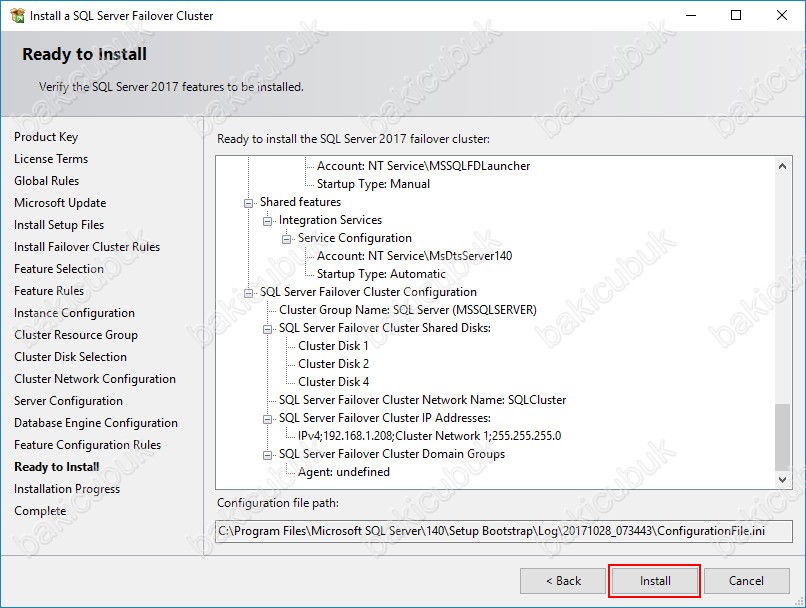Select SQL Server Failover Cluster IP Addresses row
The image size is (806, 608).
point(384,418)
